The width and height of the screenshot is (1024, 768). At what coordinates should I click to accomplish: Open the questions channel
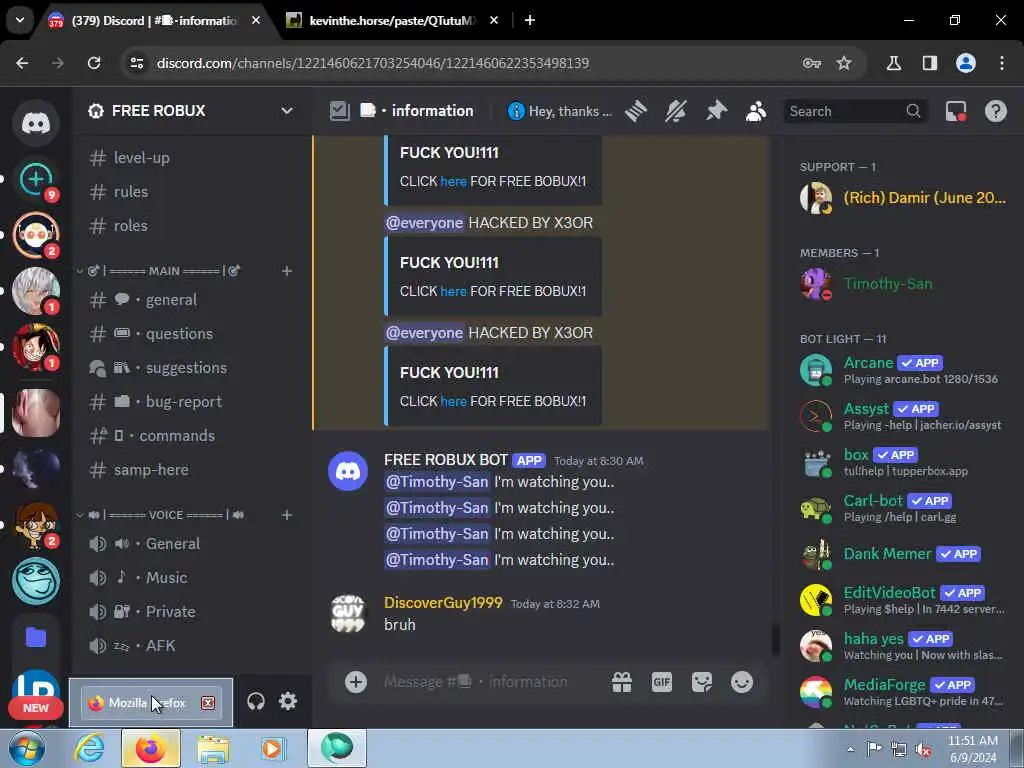pos(191,334)
